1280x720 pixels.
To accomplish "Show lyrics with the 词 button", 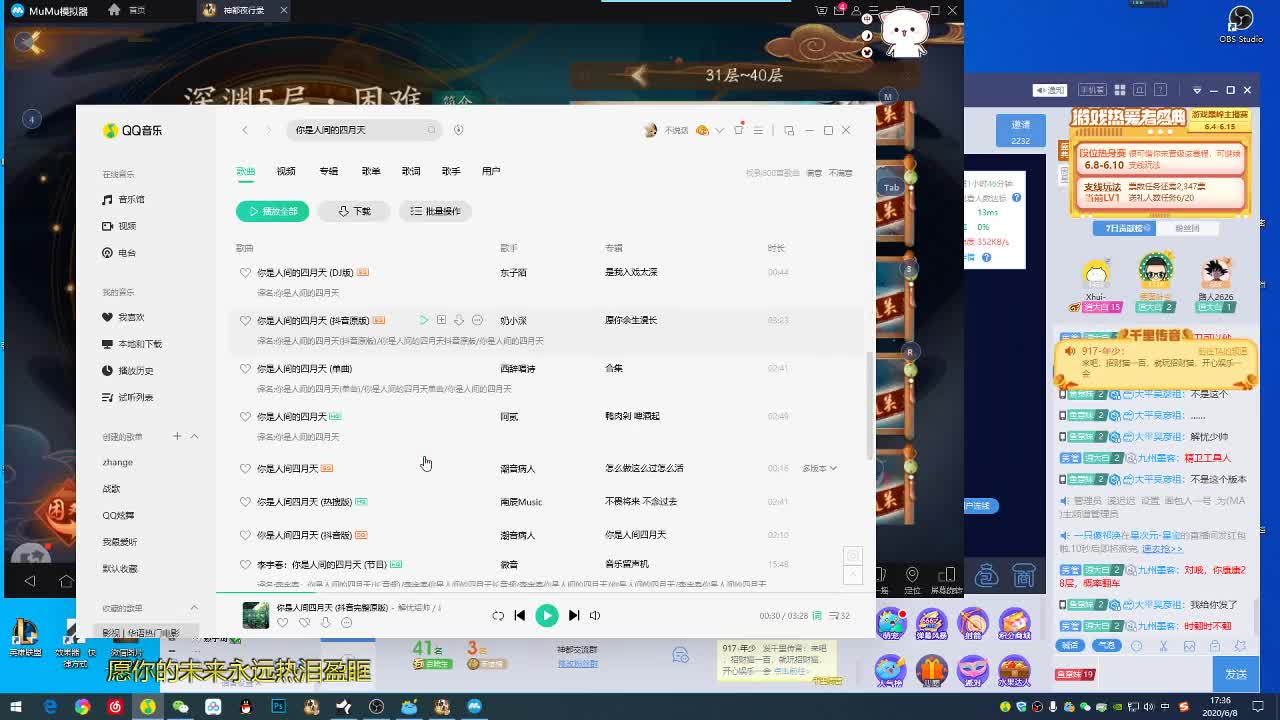I will [x=817, y=616].
